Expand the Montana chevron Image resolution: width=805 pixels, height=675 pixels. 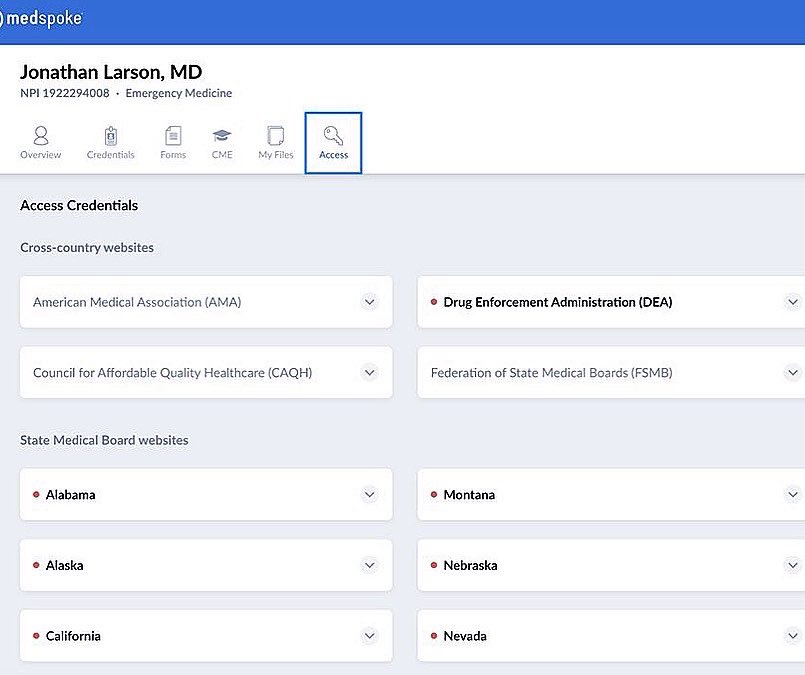(793, 495)
